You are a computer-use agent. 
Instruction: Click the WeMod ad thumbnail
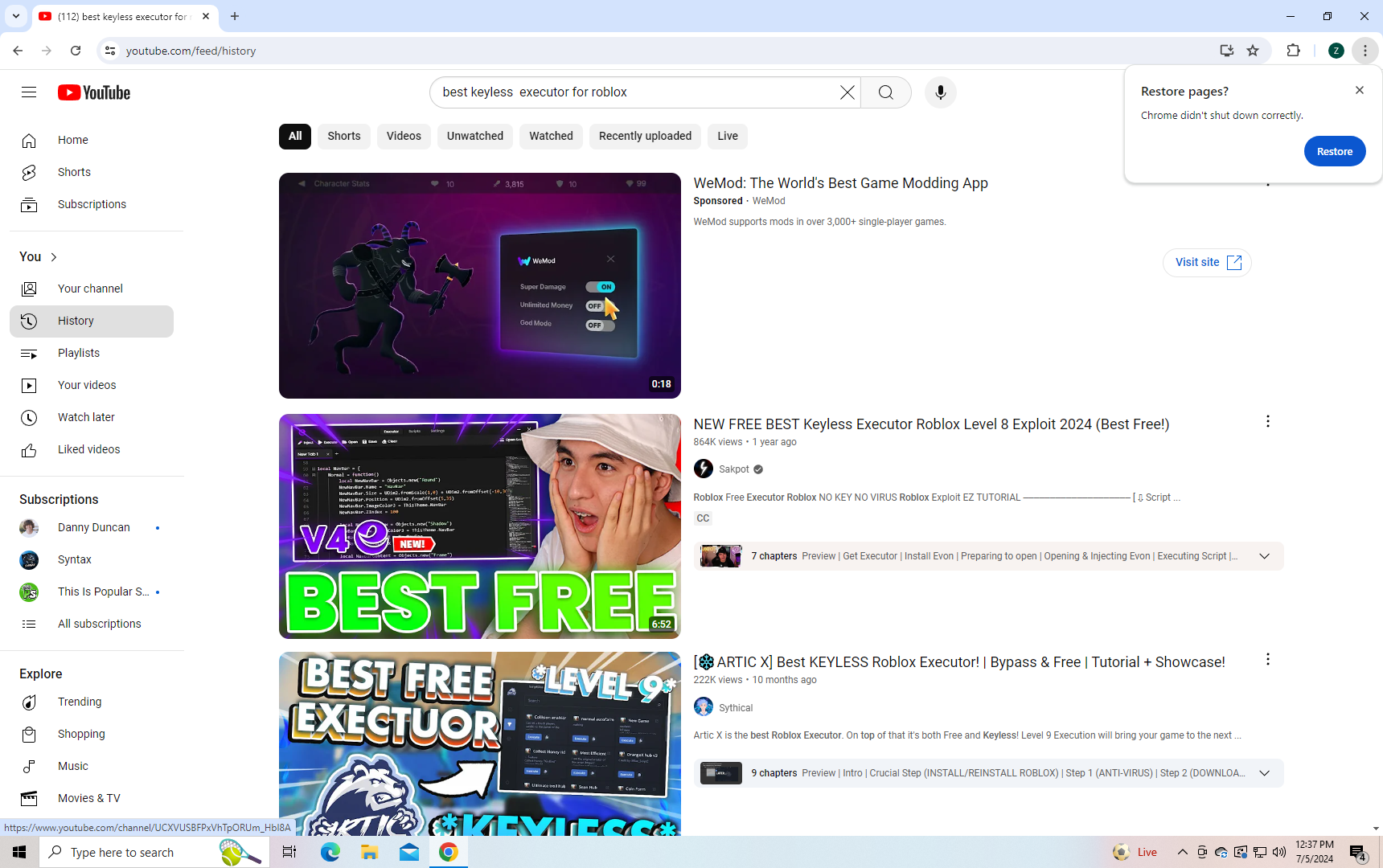pos(480,286)
